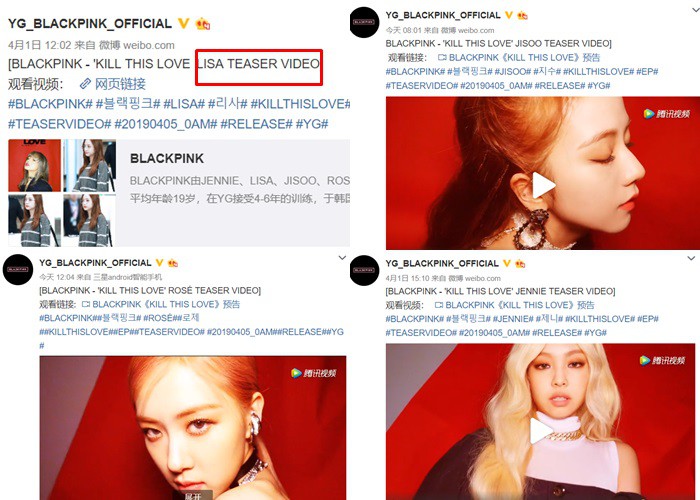Open BLACKPINK《KILL THIS LOVE》预告 link in ROSÉ post
This screenshot has height=500, width=700.
[166, 304]
